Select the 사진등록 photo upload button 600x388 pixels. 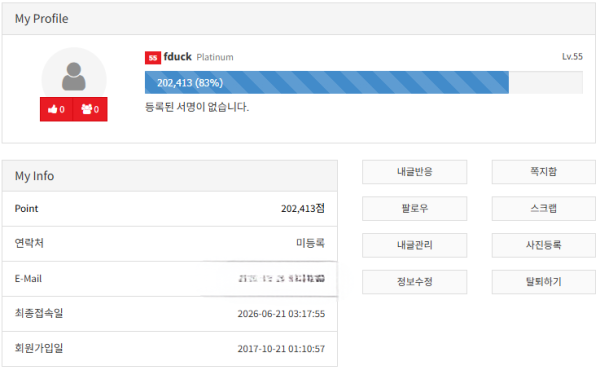pyautogui.click(x=543, y=245)
